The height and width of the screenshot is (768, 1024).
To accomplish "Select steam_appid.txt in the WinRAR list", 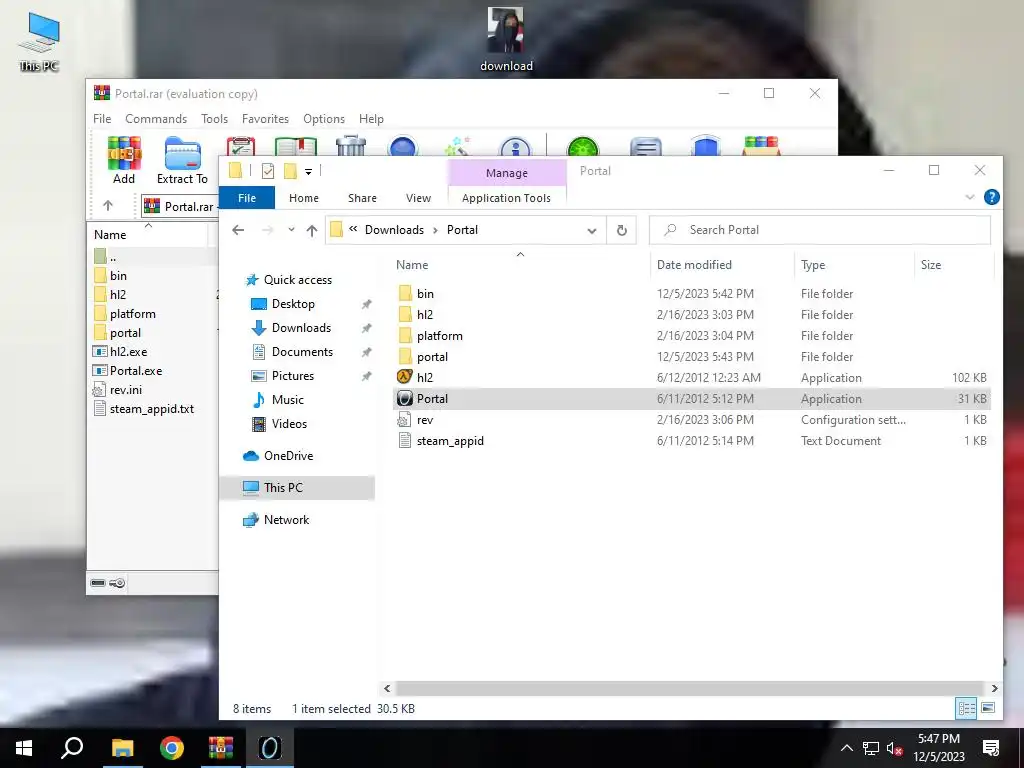I will tap(144, 409).
